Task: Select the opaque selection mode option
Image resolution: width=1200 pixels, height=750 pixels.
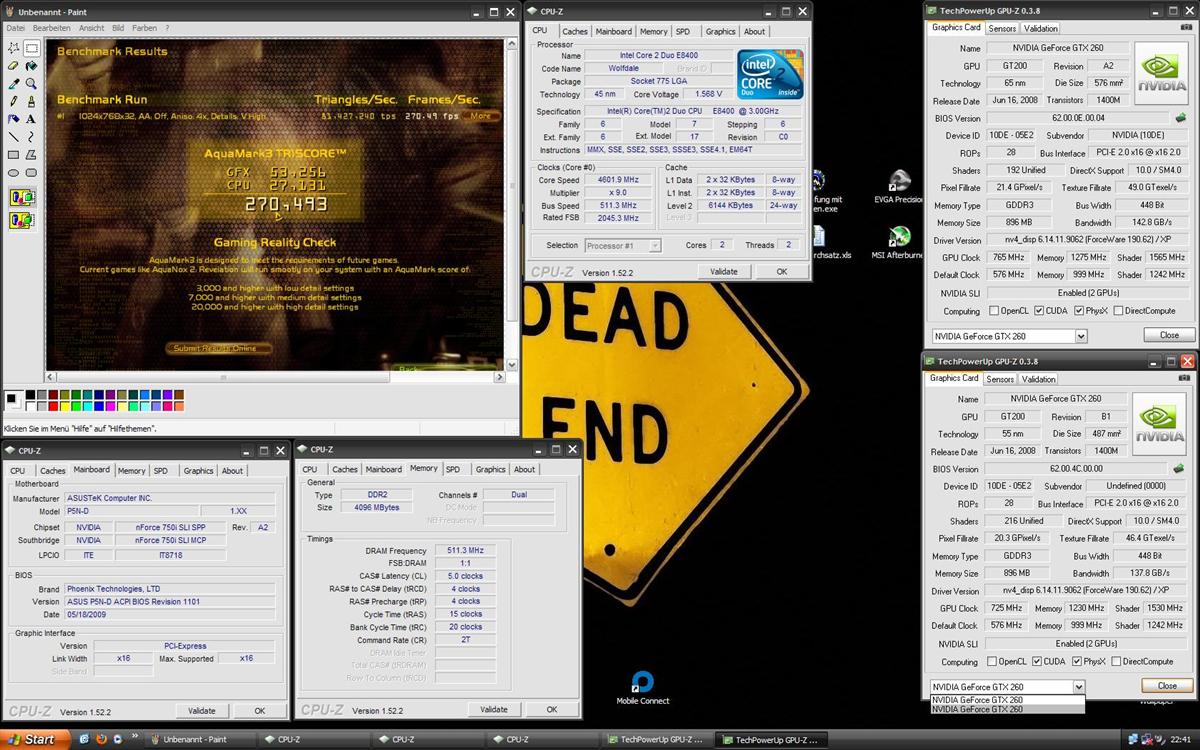Action: [22, 196]
